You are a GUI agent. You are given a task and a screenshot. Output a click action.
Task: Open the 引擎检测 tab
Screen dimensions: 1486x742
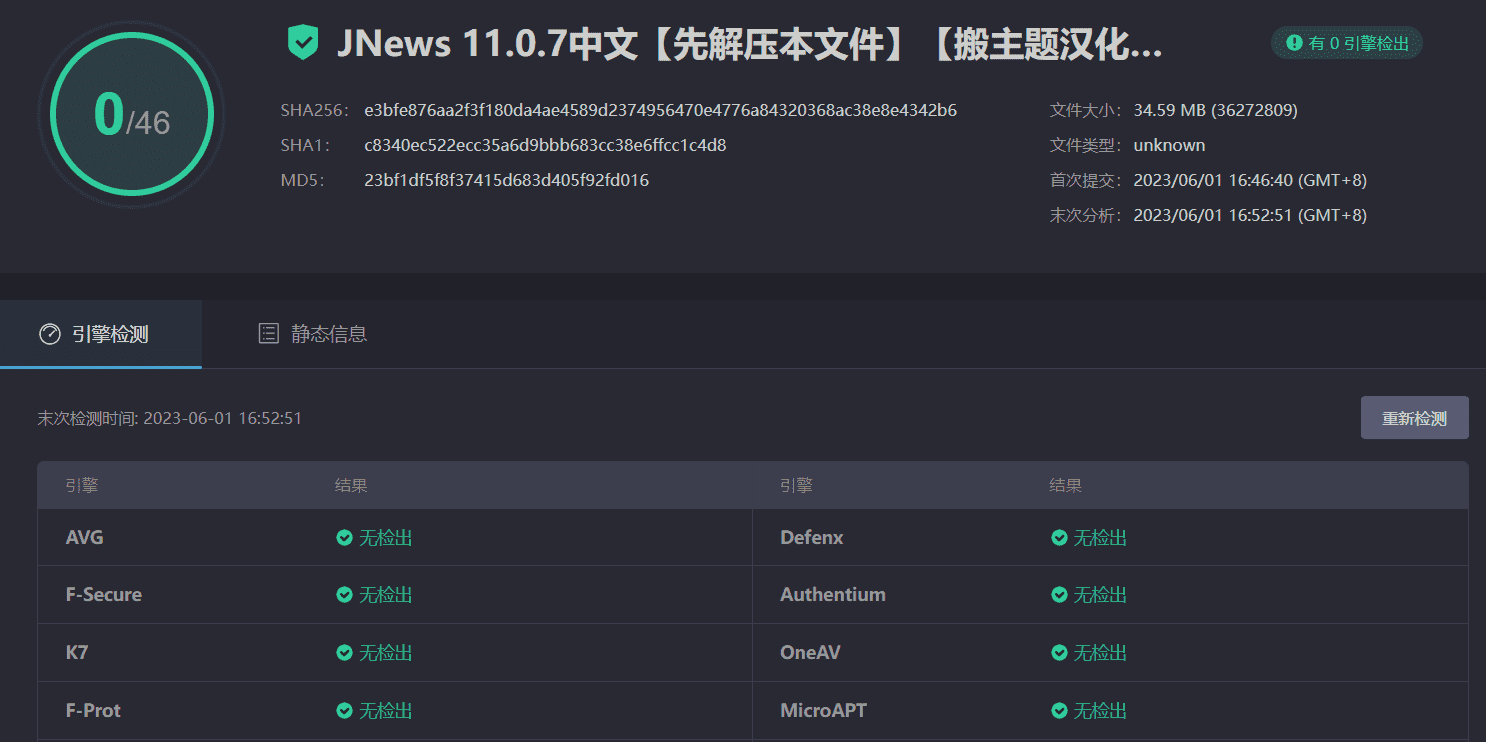click(101, 334)
